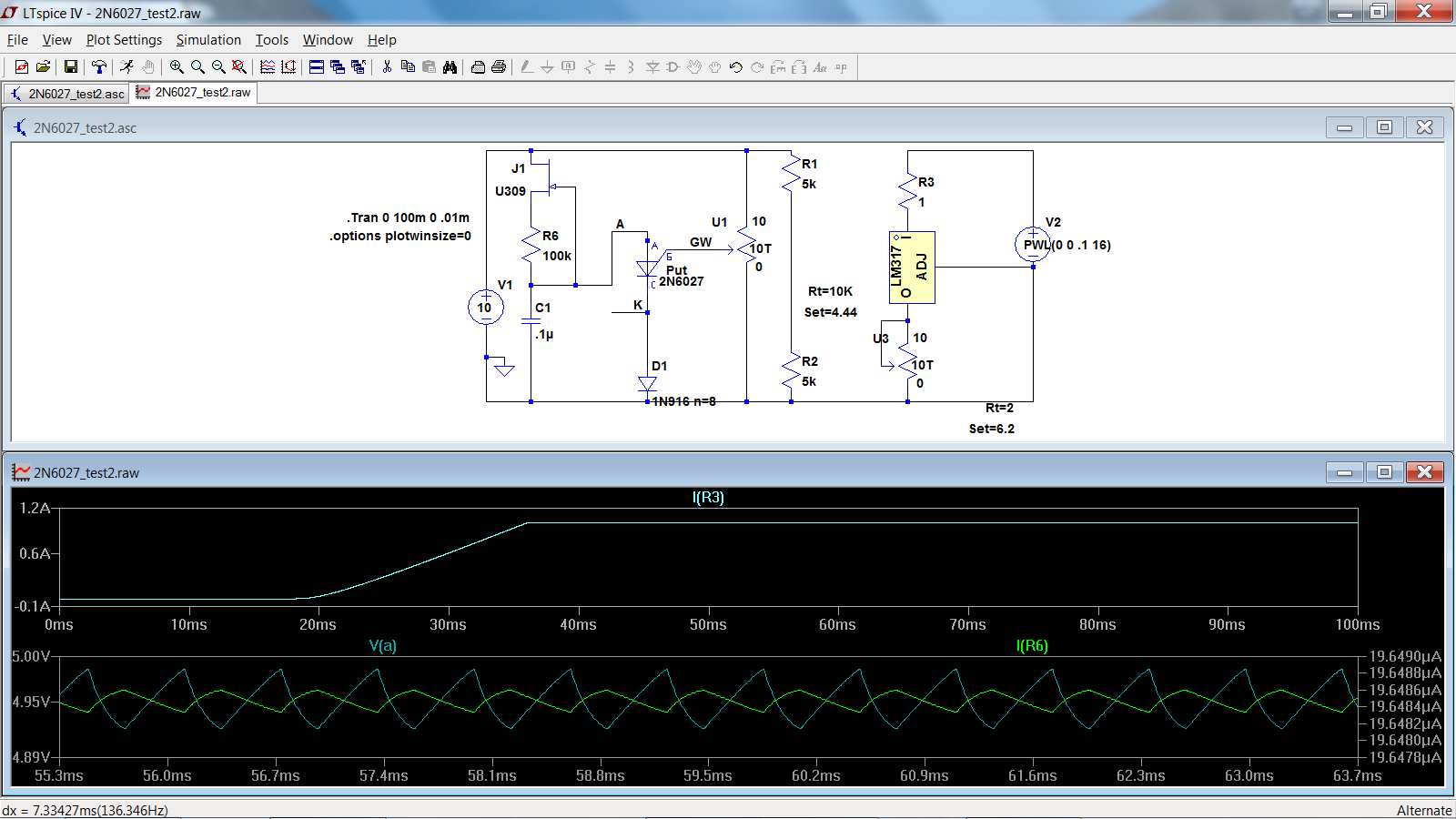1456x819 pixels.
Task: Open the Plot Settings menu
Action: tap(124, 40)
